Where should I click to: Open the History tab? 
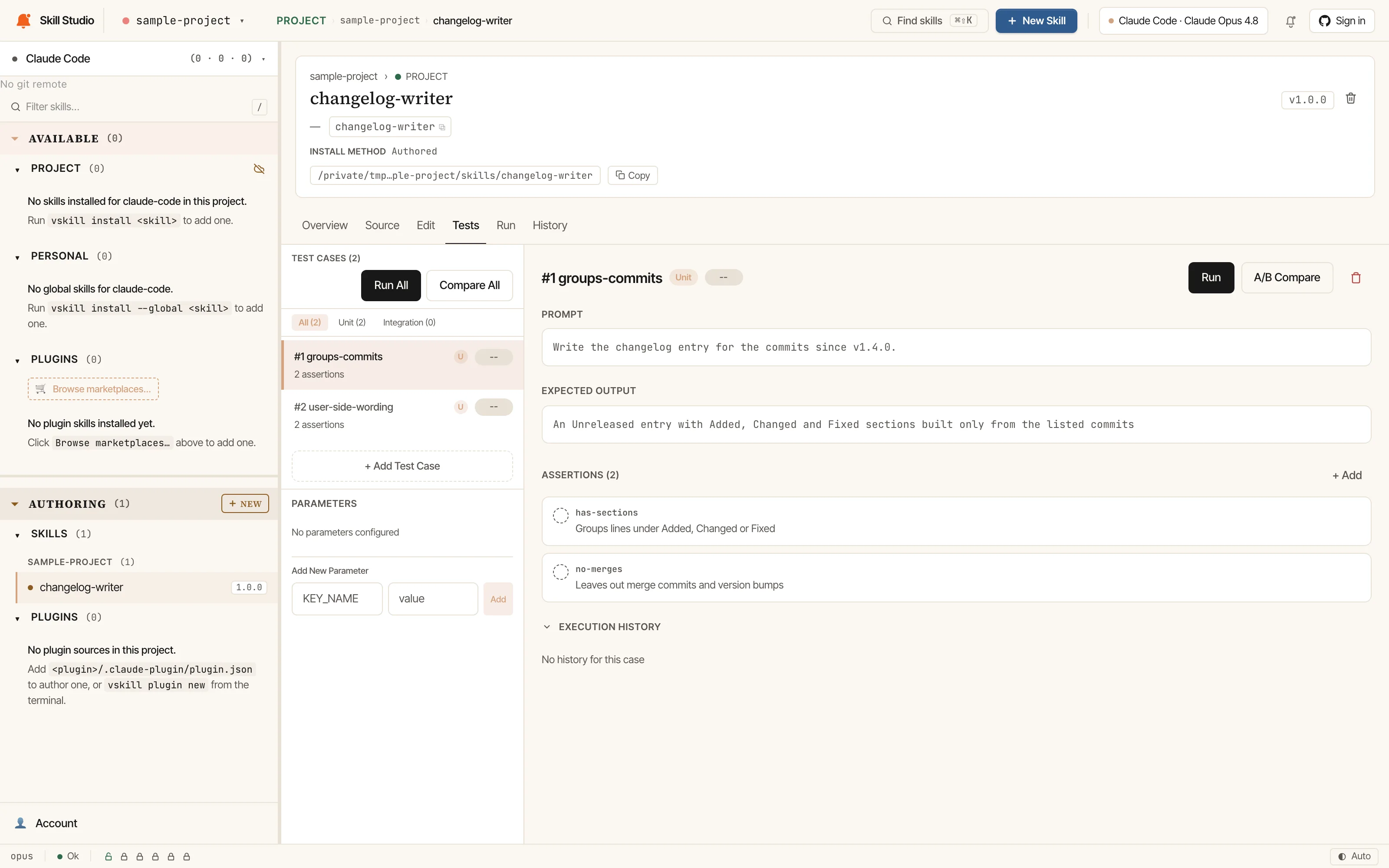[549, 226]
